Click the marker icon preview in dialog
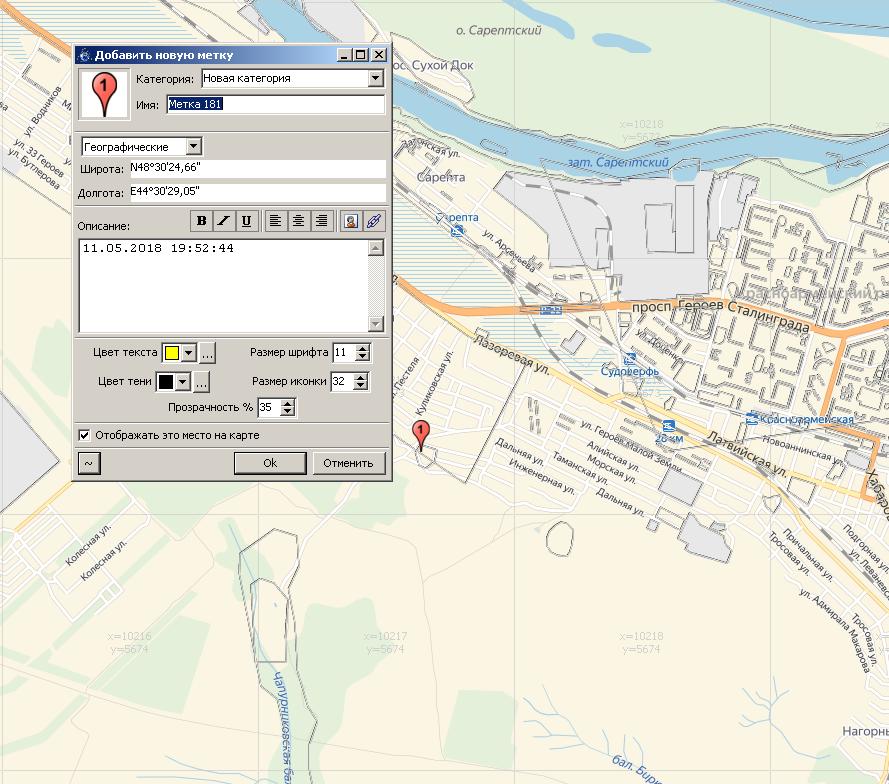The height and width of the screenshot is (784, 889). click(104, 95)
